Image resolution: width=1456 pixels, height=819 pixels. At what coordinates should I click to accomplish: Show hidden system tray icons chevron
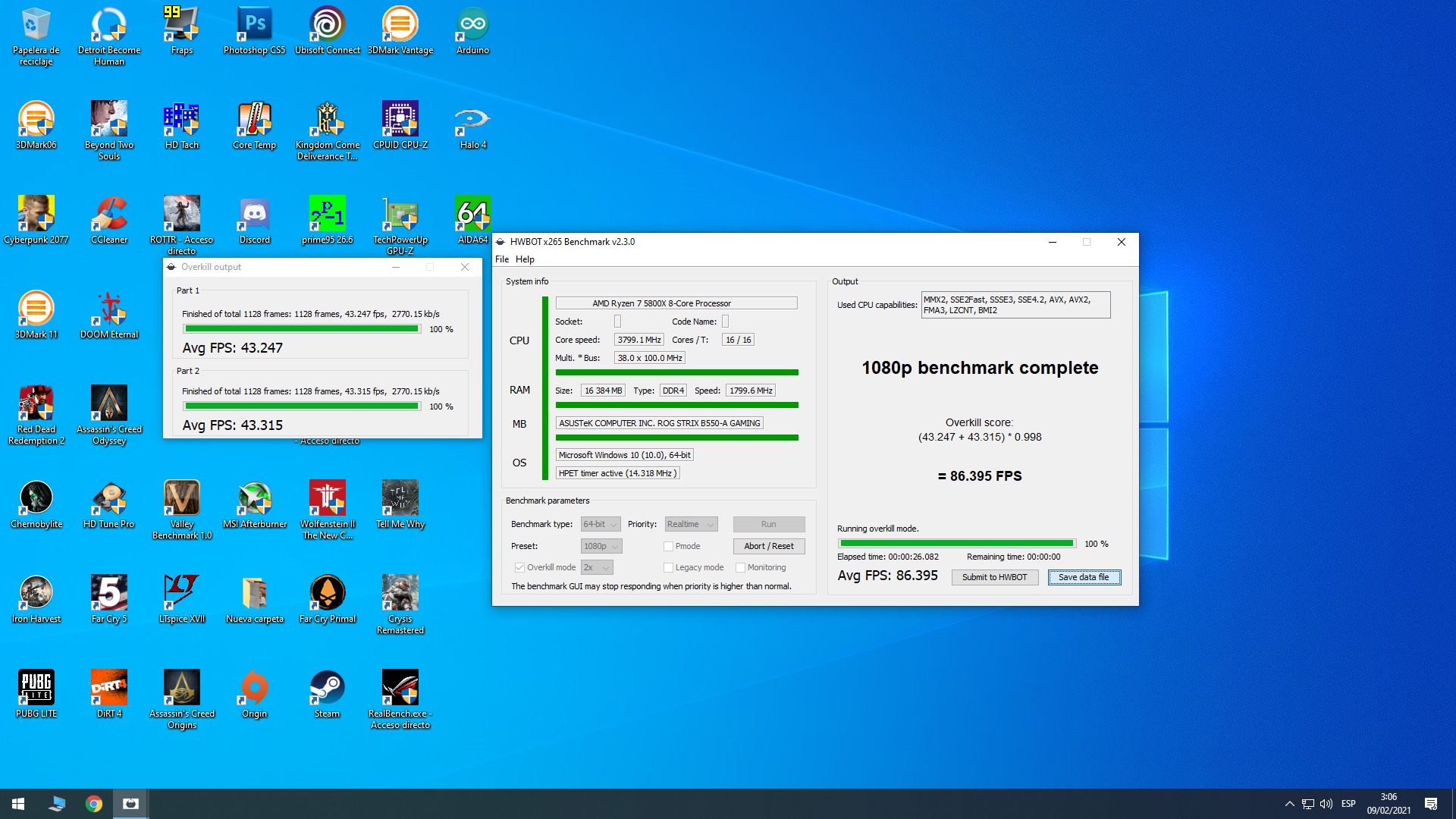click(x=1289, y=804)
